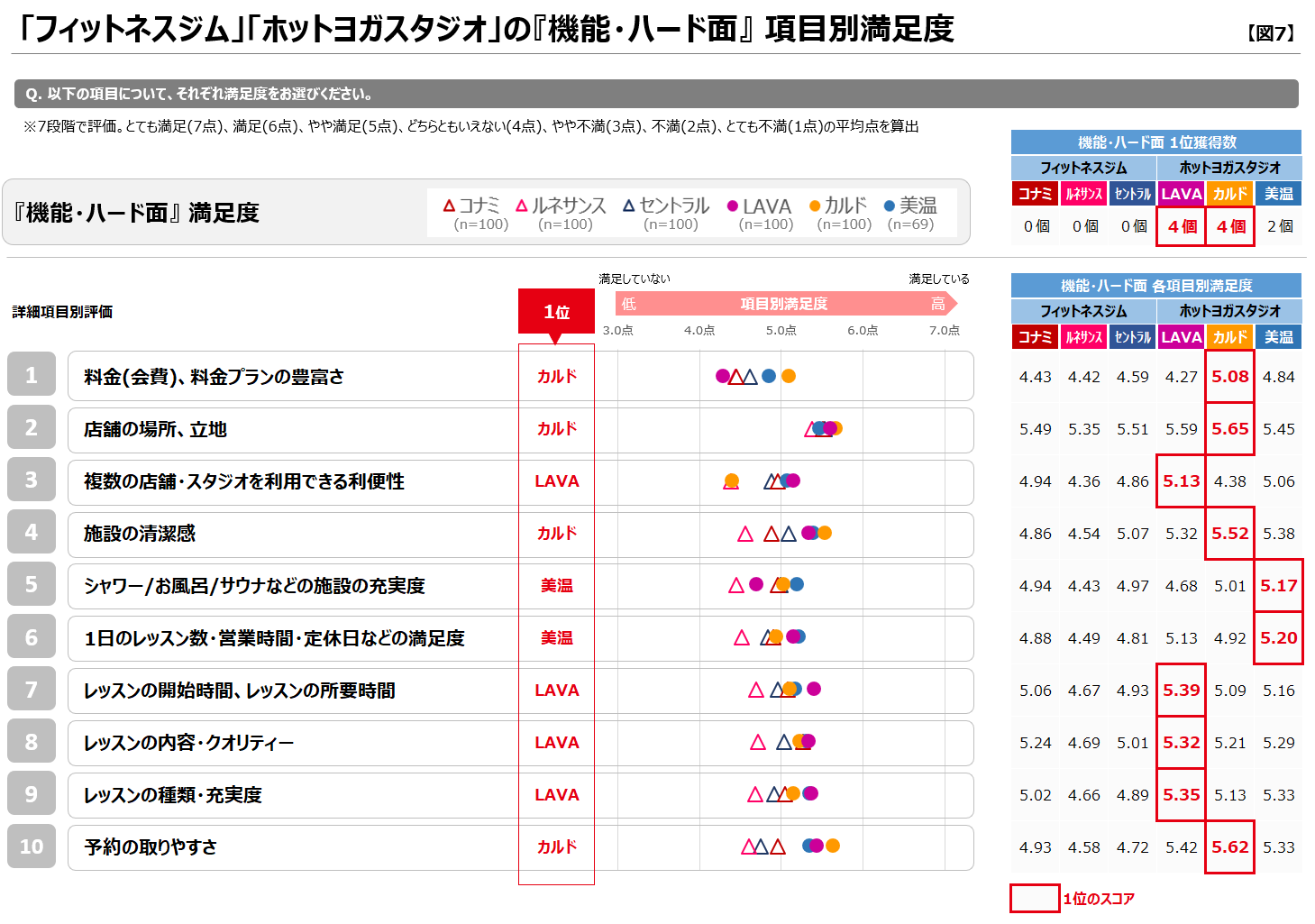Image resolution: width=1315 pixels, height=924 pixels.
Task: Select the grey number 4 row badge
Action: [32, 532]
